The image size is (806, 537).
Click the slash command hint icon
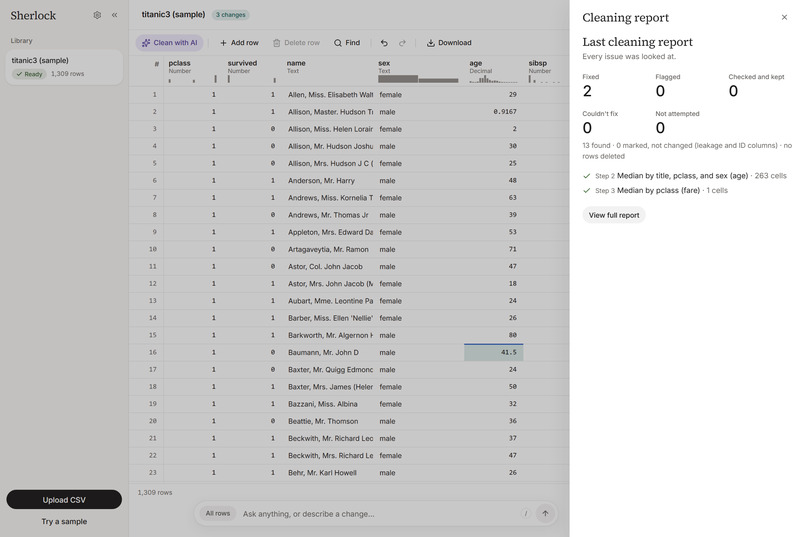pyautogui.click(x=525, y=513)
